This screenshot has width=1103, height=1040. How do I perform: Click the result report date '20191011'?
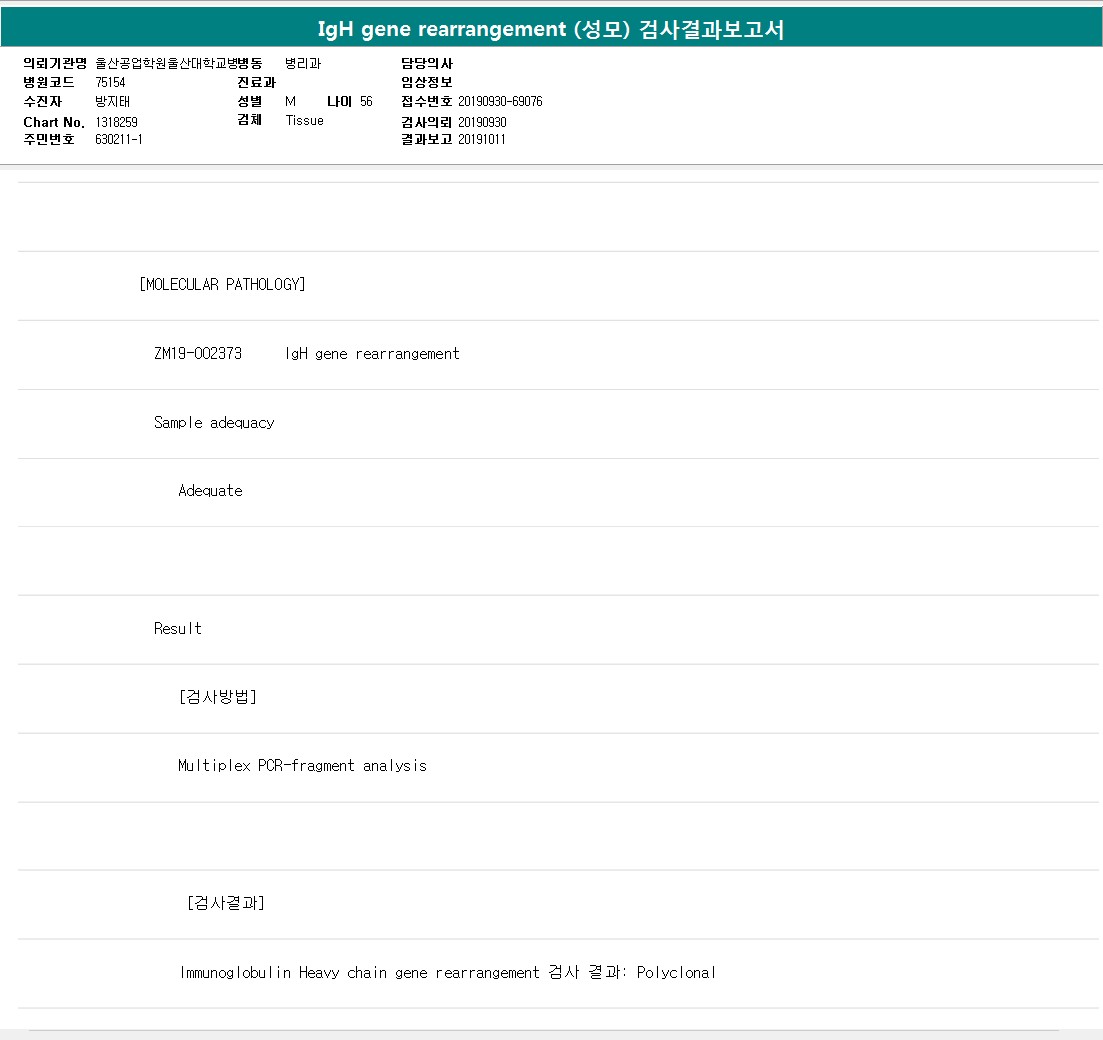click(x=482, y=139)
